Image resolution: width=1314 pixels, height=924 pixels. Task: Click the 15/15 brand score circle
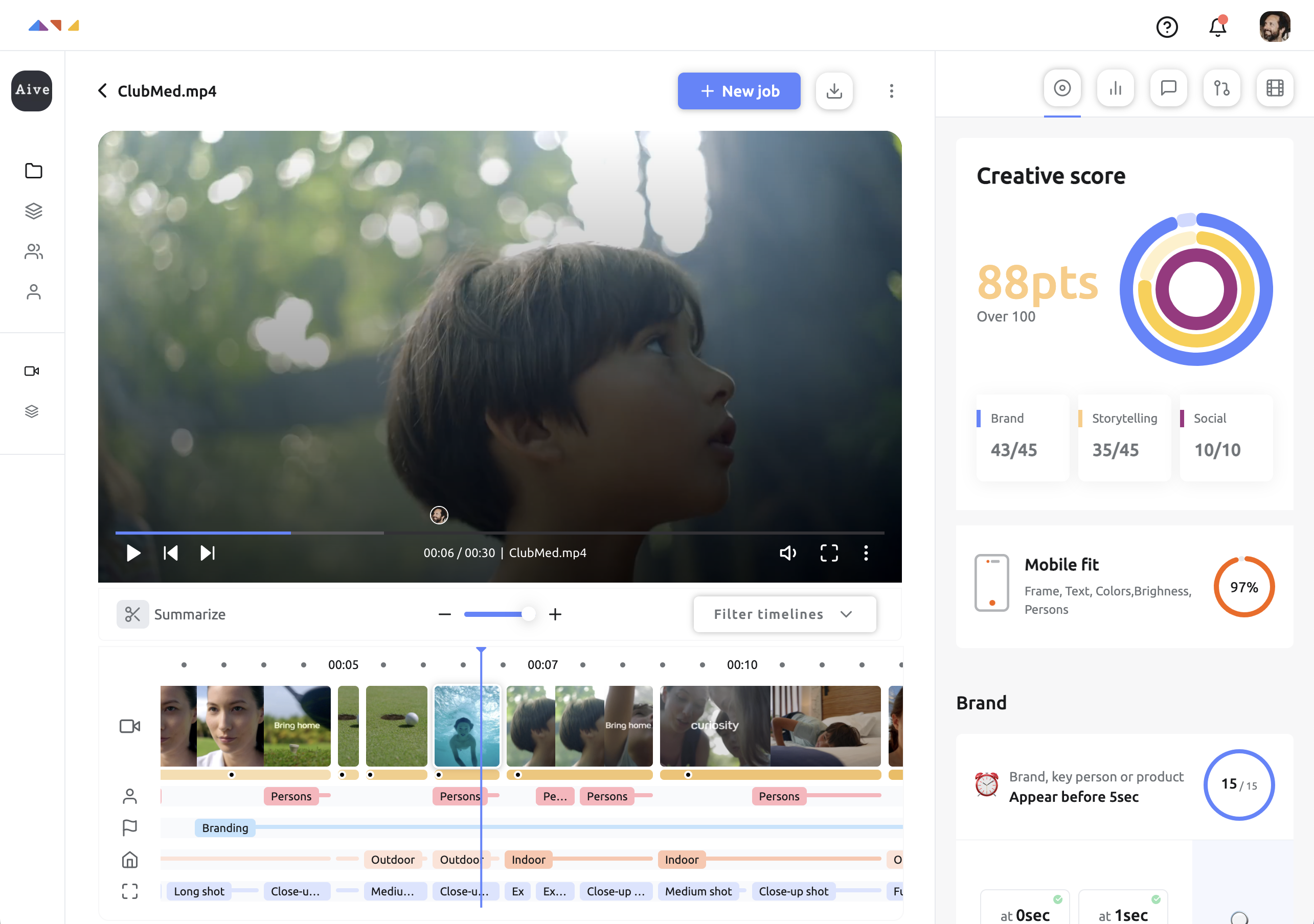coord(1238,784)
